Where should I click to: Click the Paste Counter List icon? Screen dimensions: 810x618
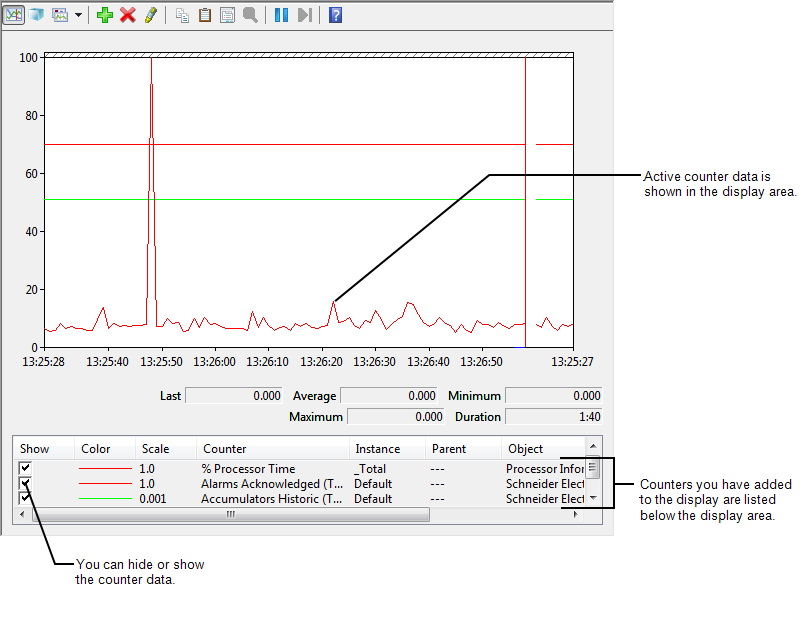(x=205, y=15)
